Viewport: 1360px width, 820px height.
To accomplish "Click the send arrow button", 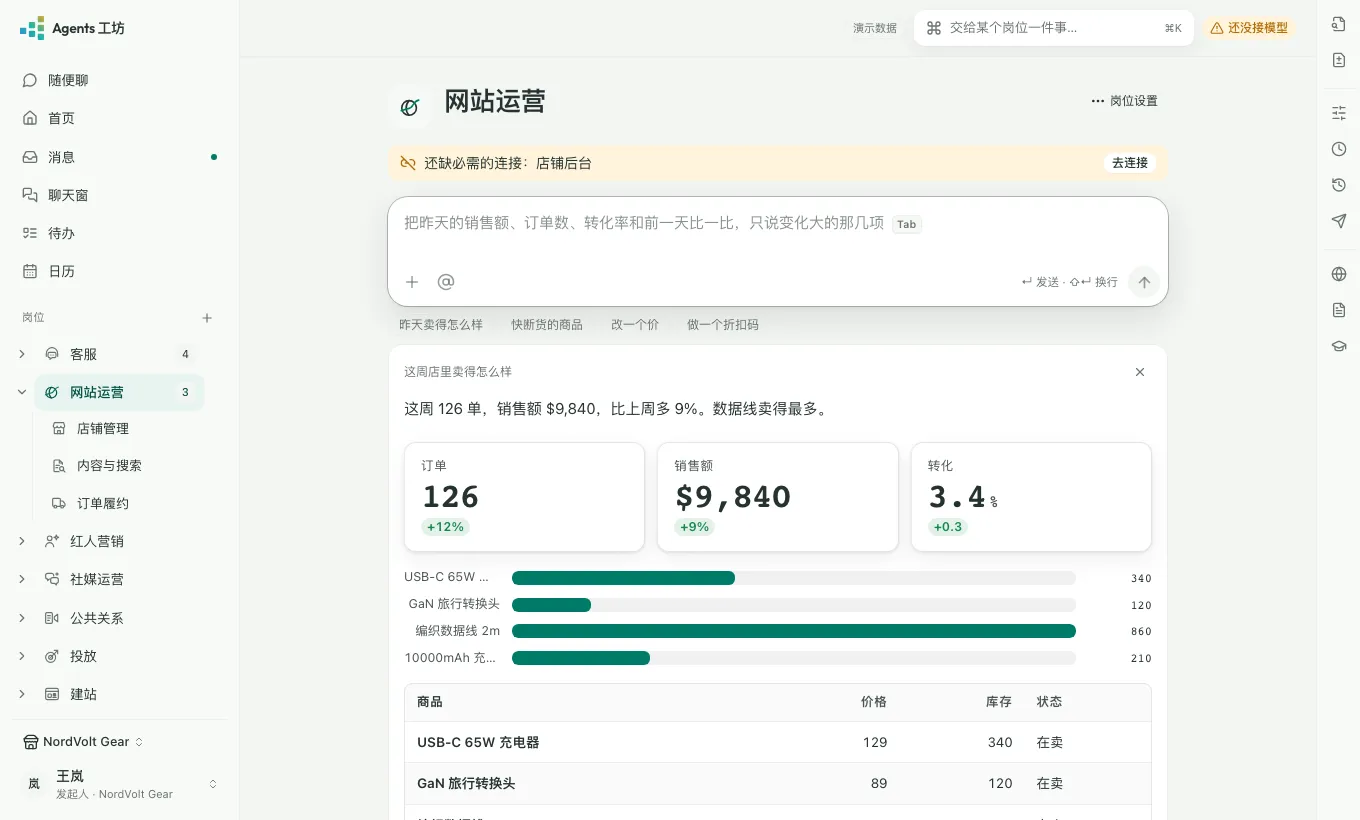I will pyautogui.click(x=1144, y=282).
